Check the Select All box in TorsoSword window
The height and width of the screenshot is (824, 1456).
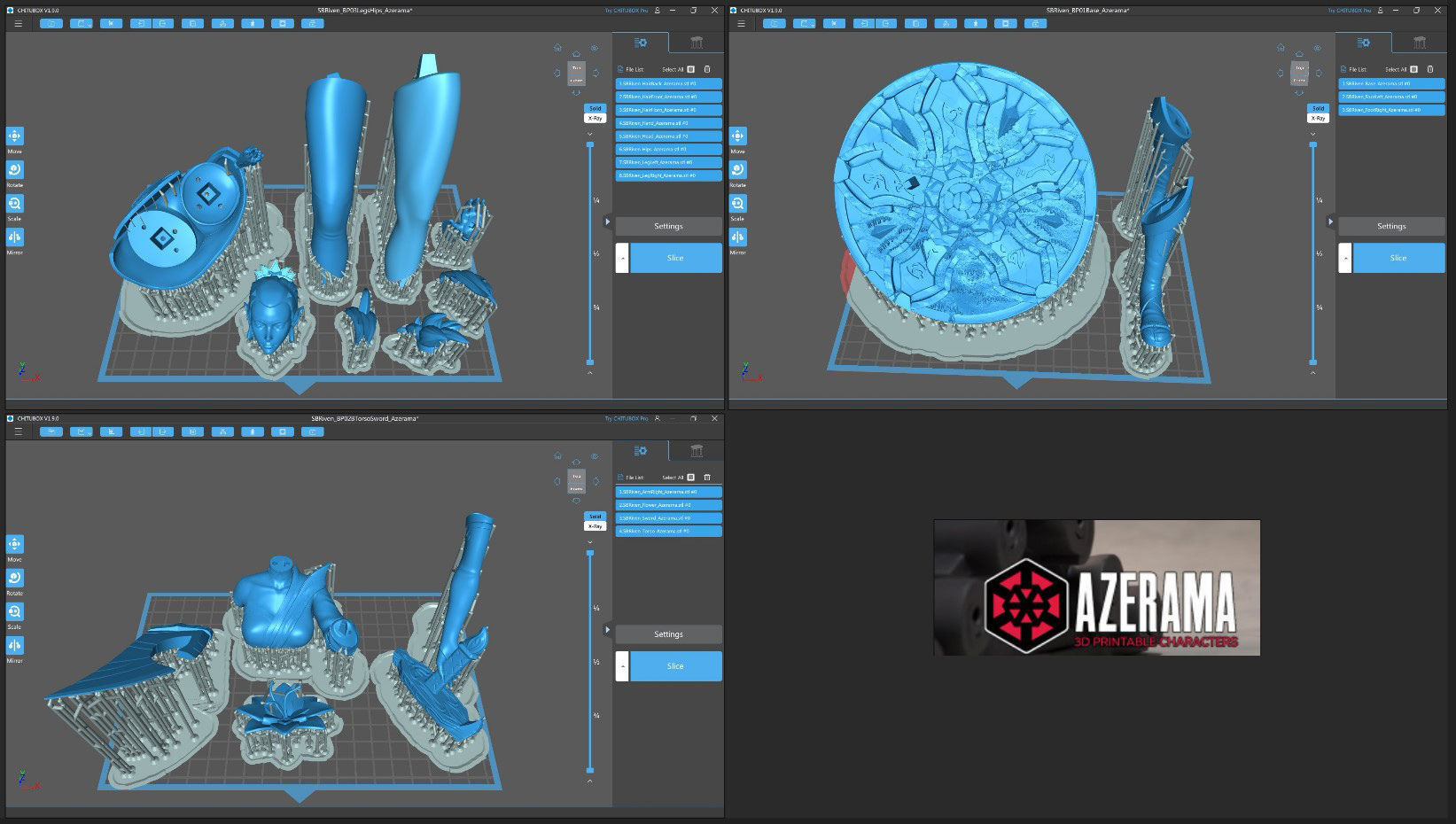coord(691,478)
